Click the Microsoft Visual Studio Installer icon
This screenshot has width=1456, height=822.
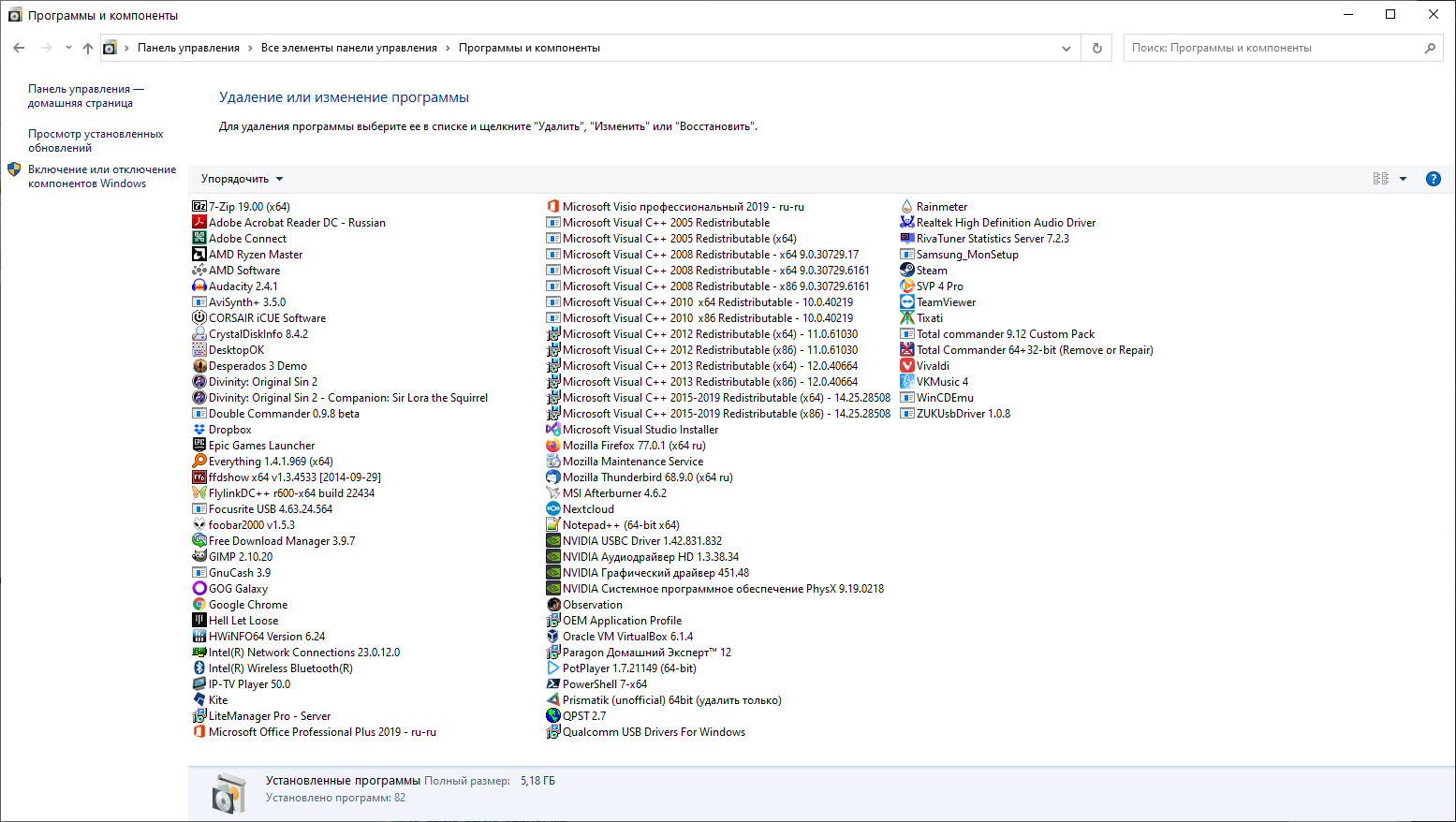[552, 430]
